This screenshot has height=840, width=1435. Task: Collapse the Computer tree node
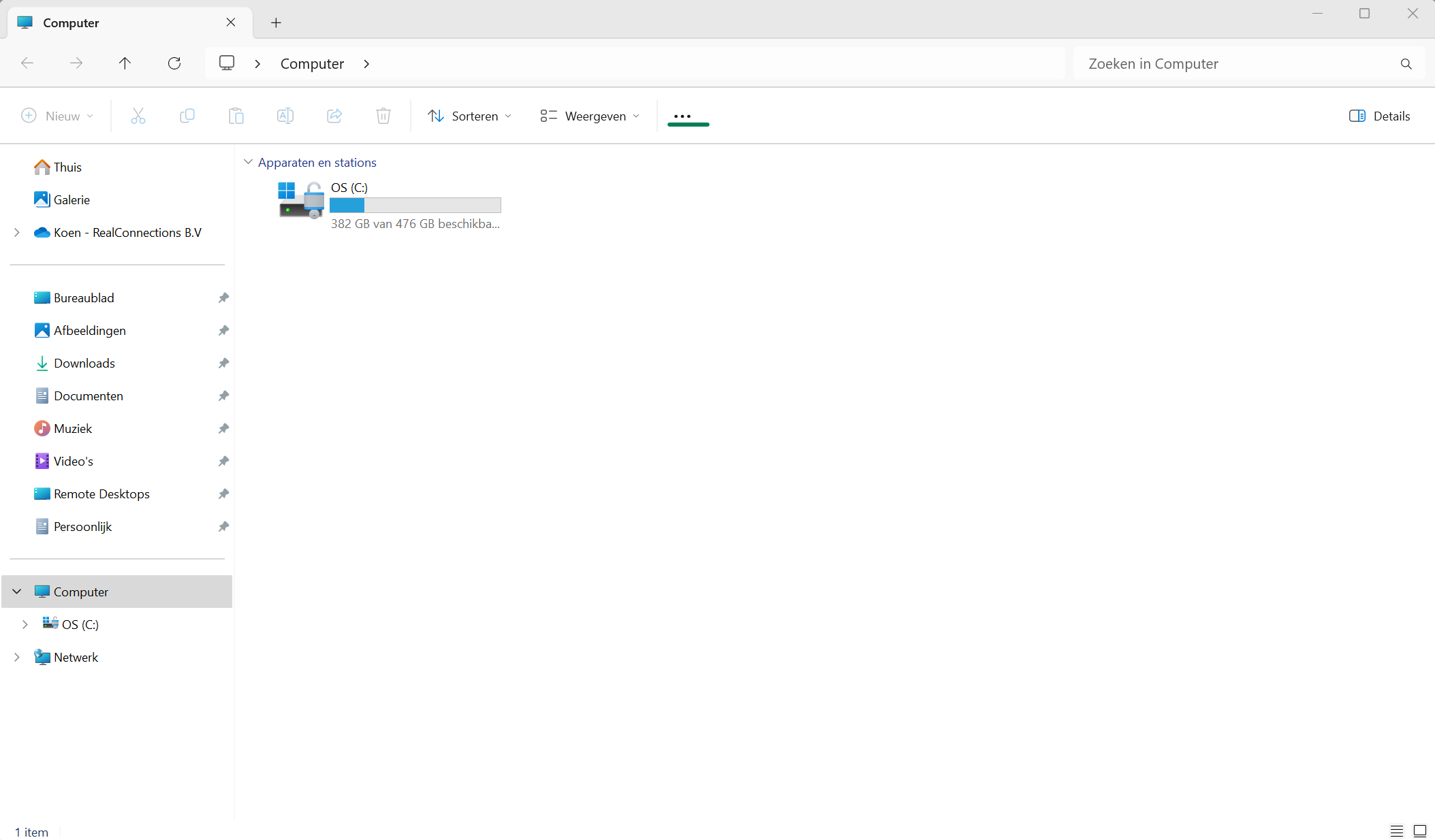point(17,592)
